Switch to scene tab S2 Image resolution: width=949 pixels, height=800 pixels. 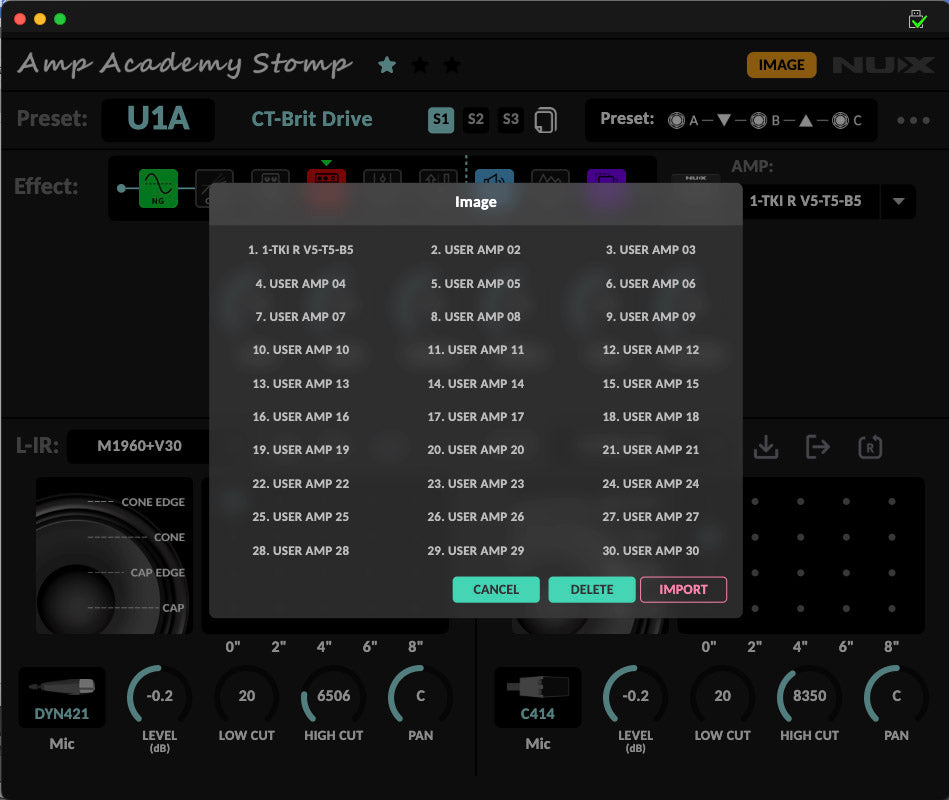point(476,118)
